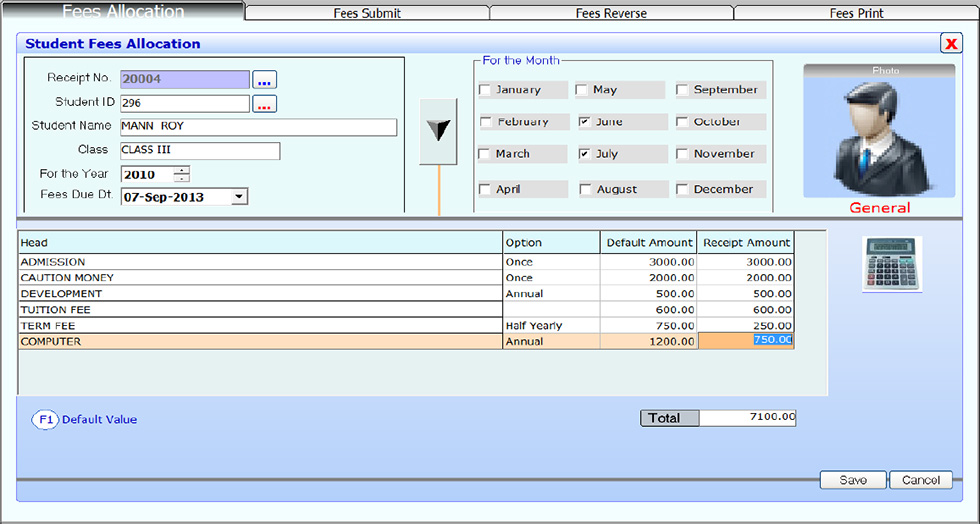
Task: Click CAUTION MONEY receipt amount 2000.00 cell
Action: [746, 278]
